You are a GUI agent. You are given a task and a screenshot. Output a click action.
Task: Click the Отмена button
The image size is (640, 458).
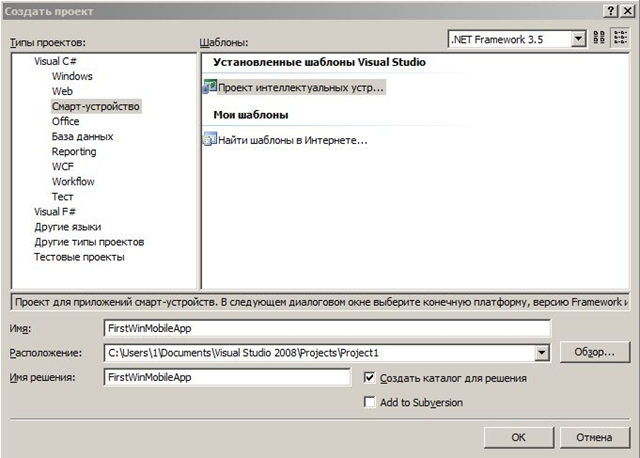tap(594, 437)
